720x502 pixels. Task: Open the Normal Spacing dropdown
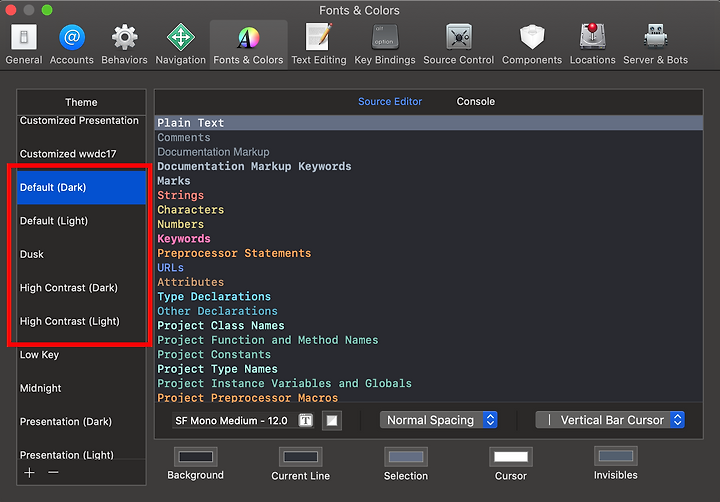439,420
